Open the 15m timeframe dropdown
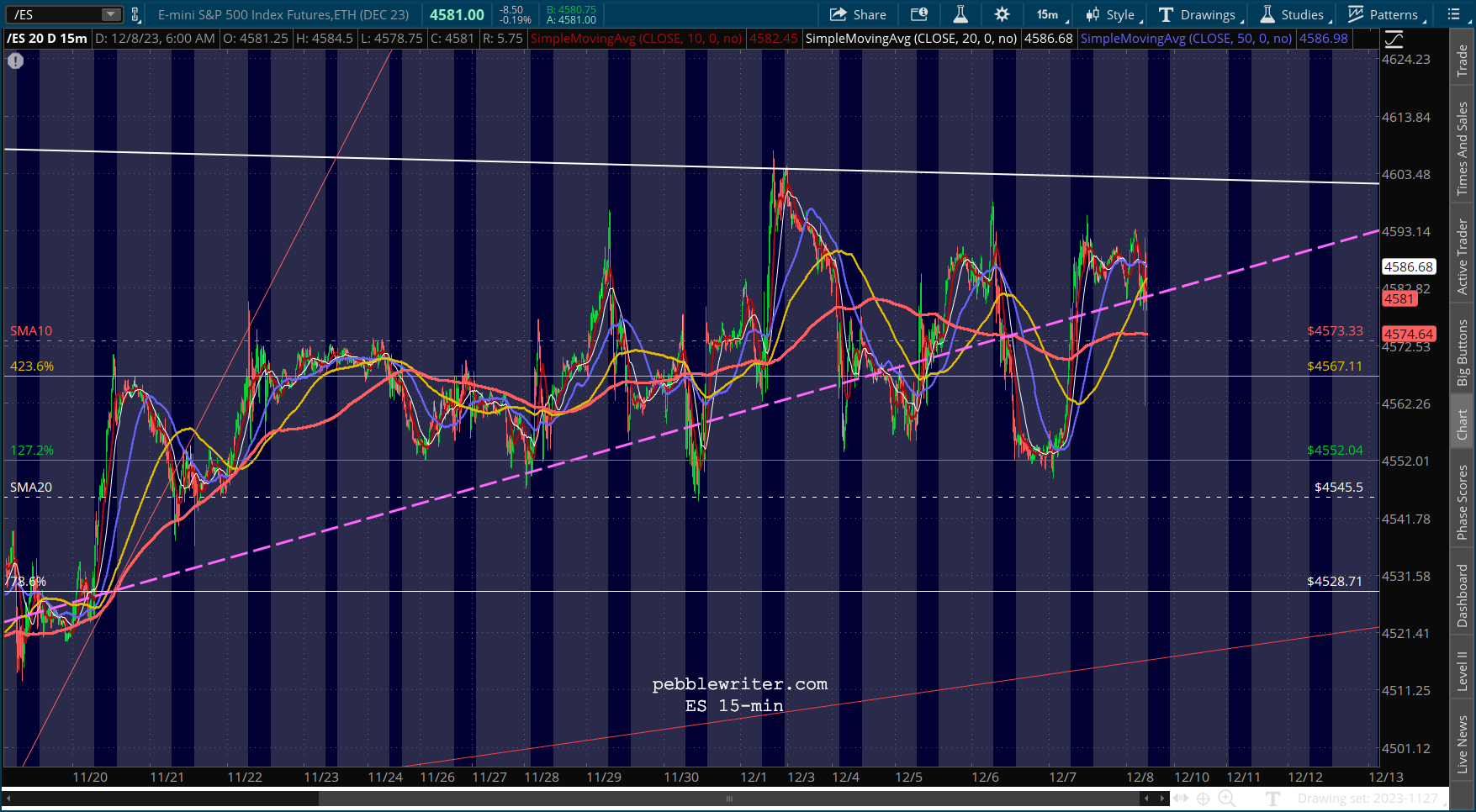This screenshot has width=1476, height=812. point(1051,14)
